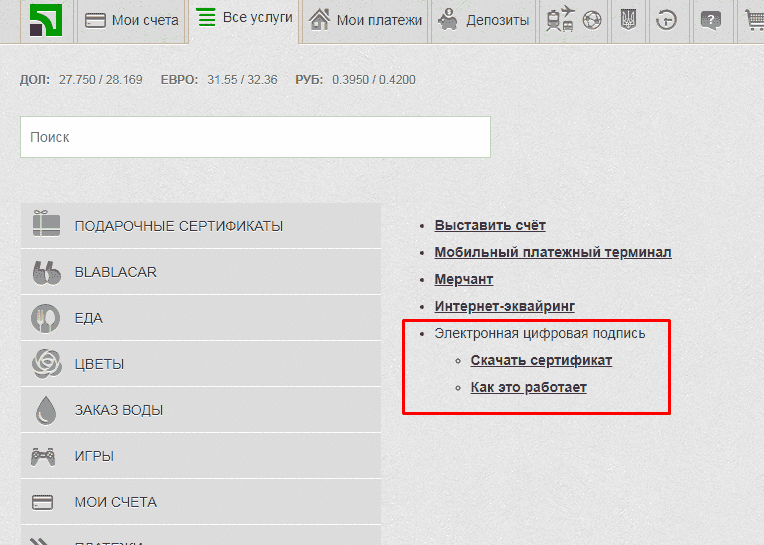This screenshot has width=764, height=545.
Task: Open the ИГРЫ games category
Action: pos(200,456)
